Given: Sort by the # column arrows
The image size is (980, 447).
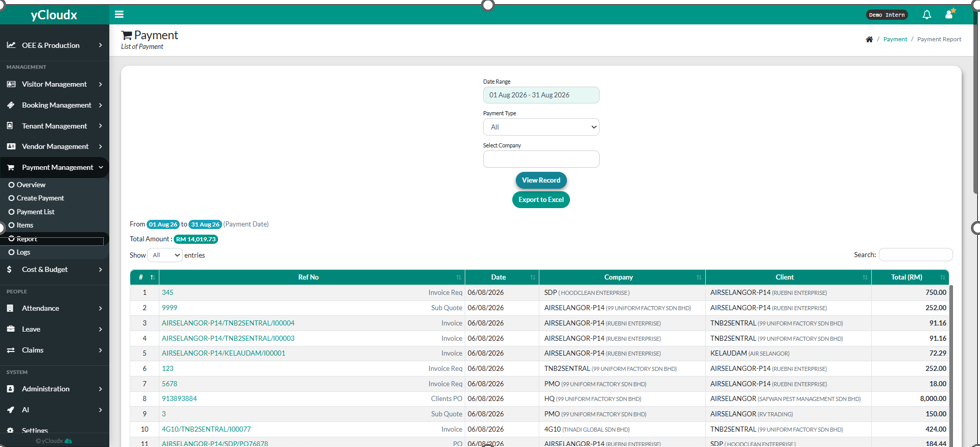Looking at the screenshot, I should (152, 277).
